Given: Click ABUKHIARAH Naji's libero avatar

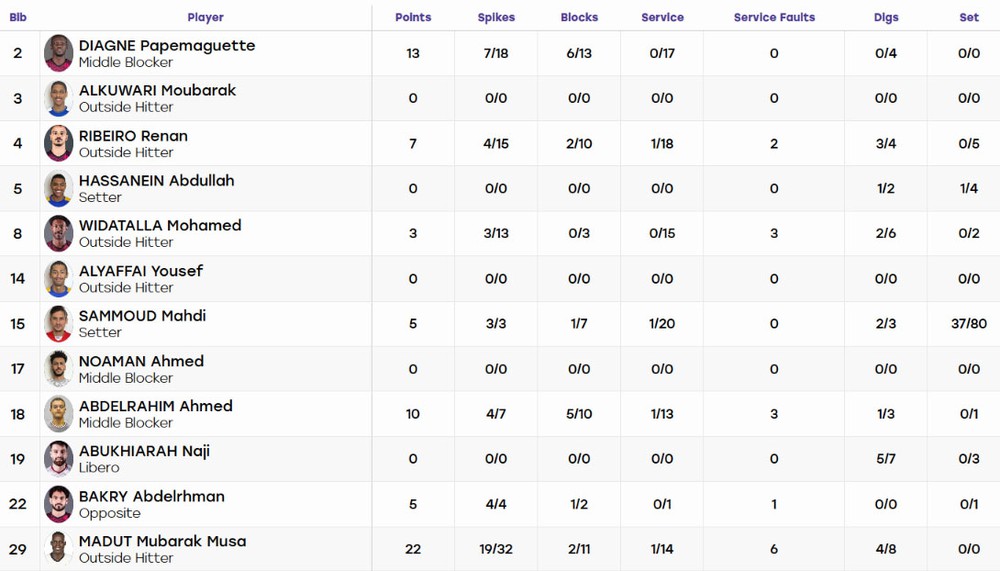Looking at the screenshot, I should click(x=58, y=459).
